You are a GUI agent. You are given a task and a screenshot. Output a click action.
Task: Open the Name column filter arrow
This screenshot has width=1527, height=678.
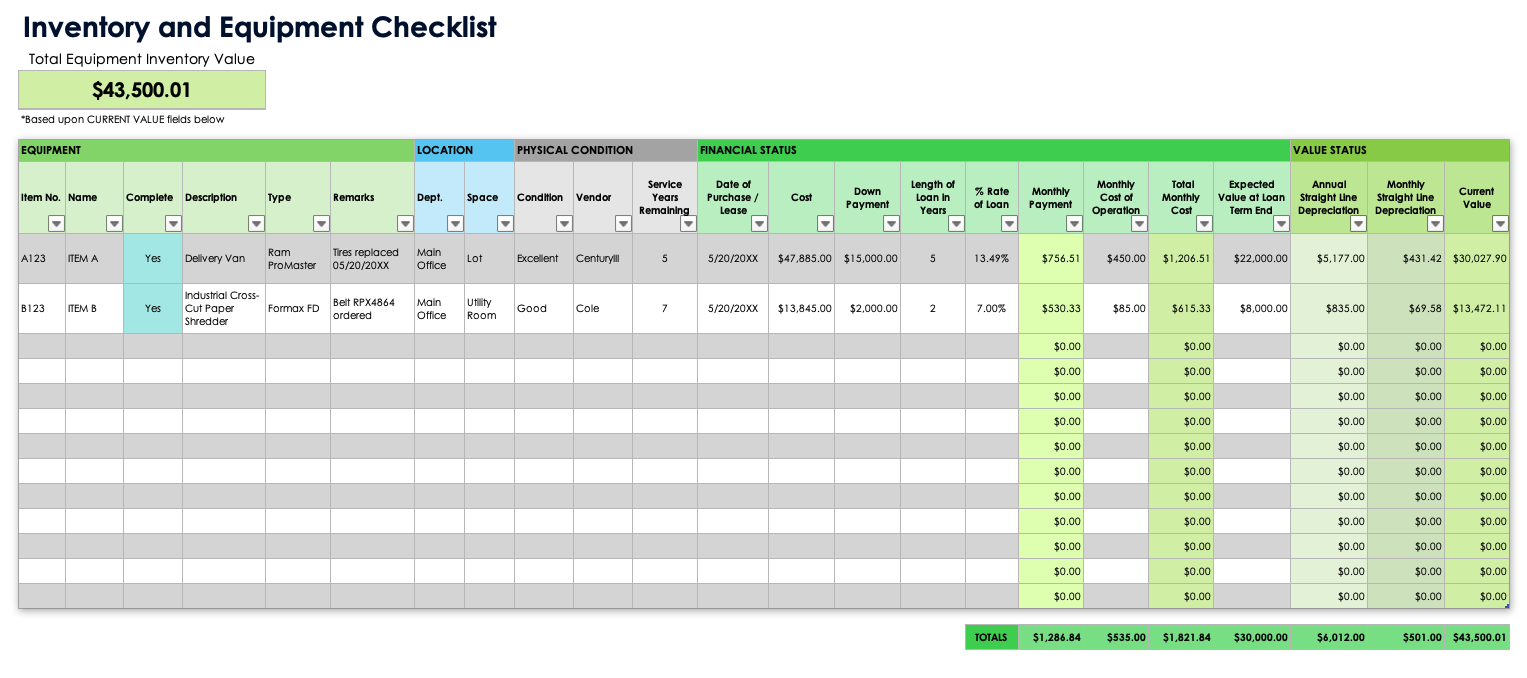coord(114,224)
